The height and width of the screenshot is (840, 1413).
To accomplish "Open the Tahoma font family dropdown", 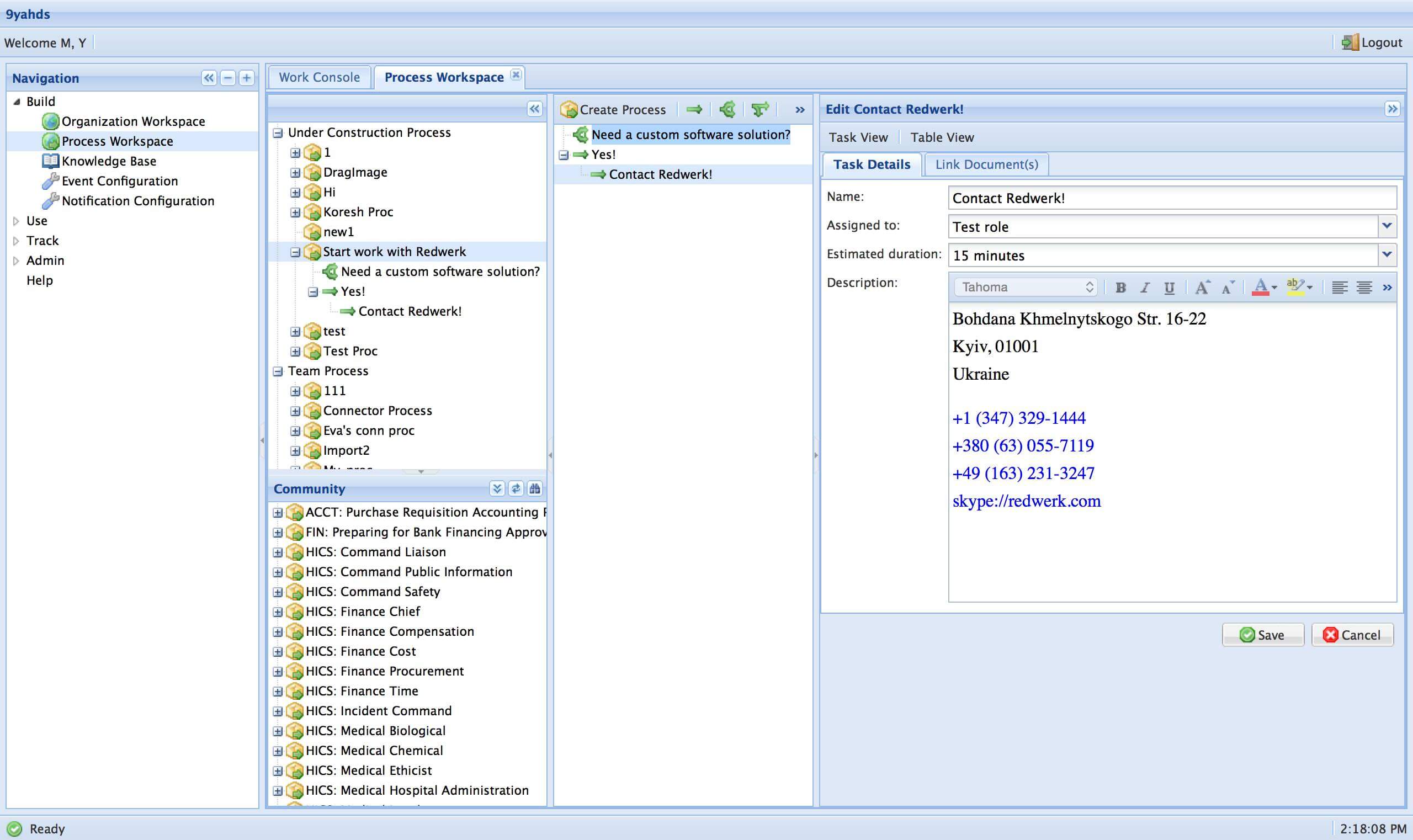I will (x=1026, y=287).
